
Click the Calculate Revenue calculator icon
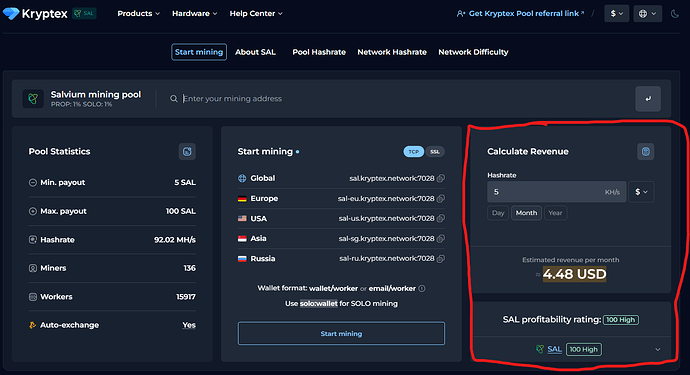point(646,151)
